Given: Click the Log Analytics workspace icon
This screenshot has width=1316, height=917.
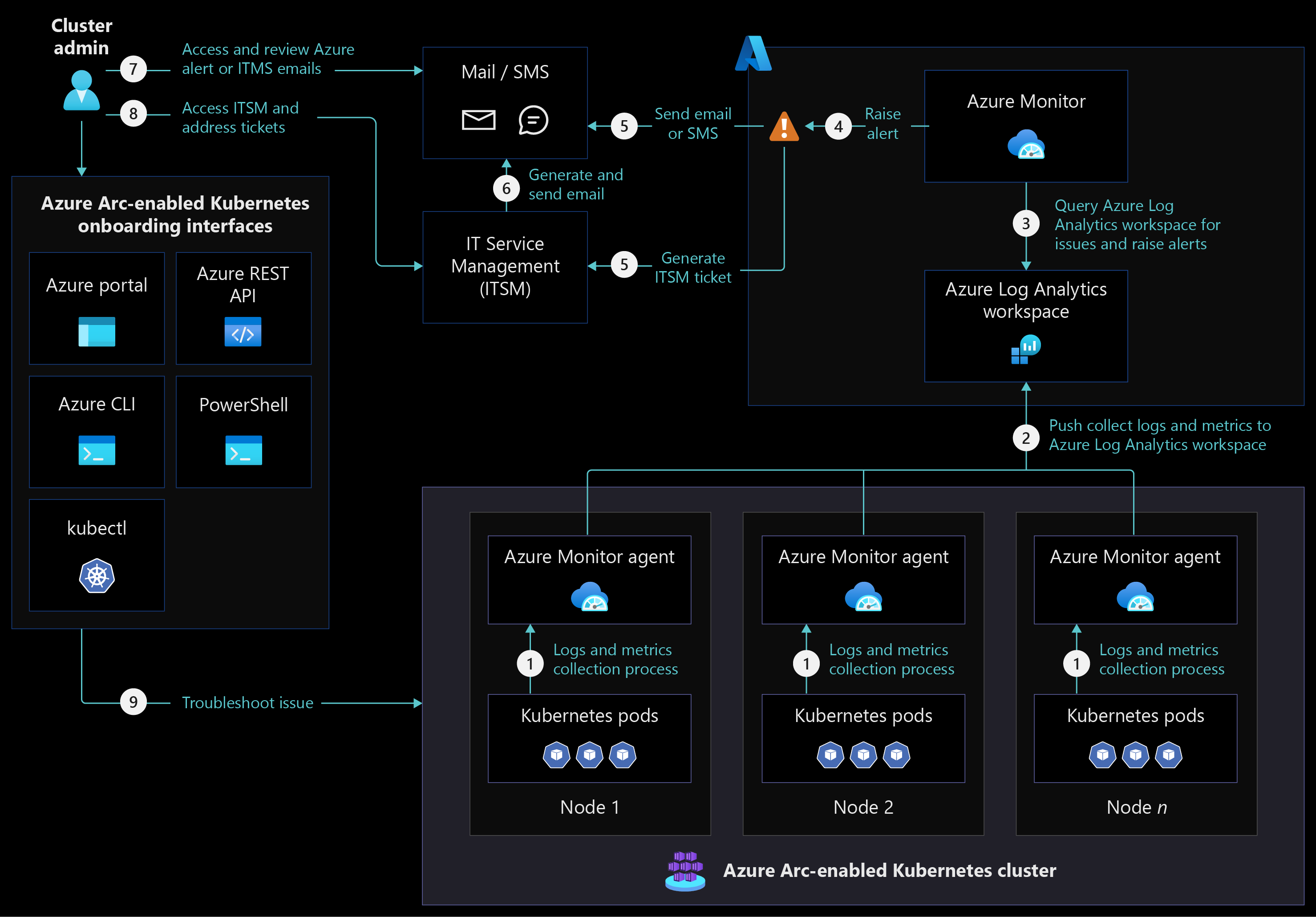Looking at the screenshot, I should click(x=1026, y=349).
